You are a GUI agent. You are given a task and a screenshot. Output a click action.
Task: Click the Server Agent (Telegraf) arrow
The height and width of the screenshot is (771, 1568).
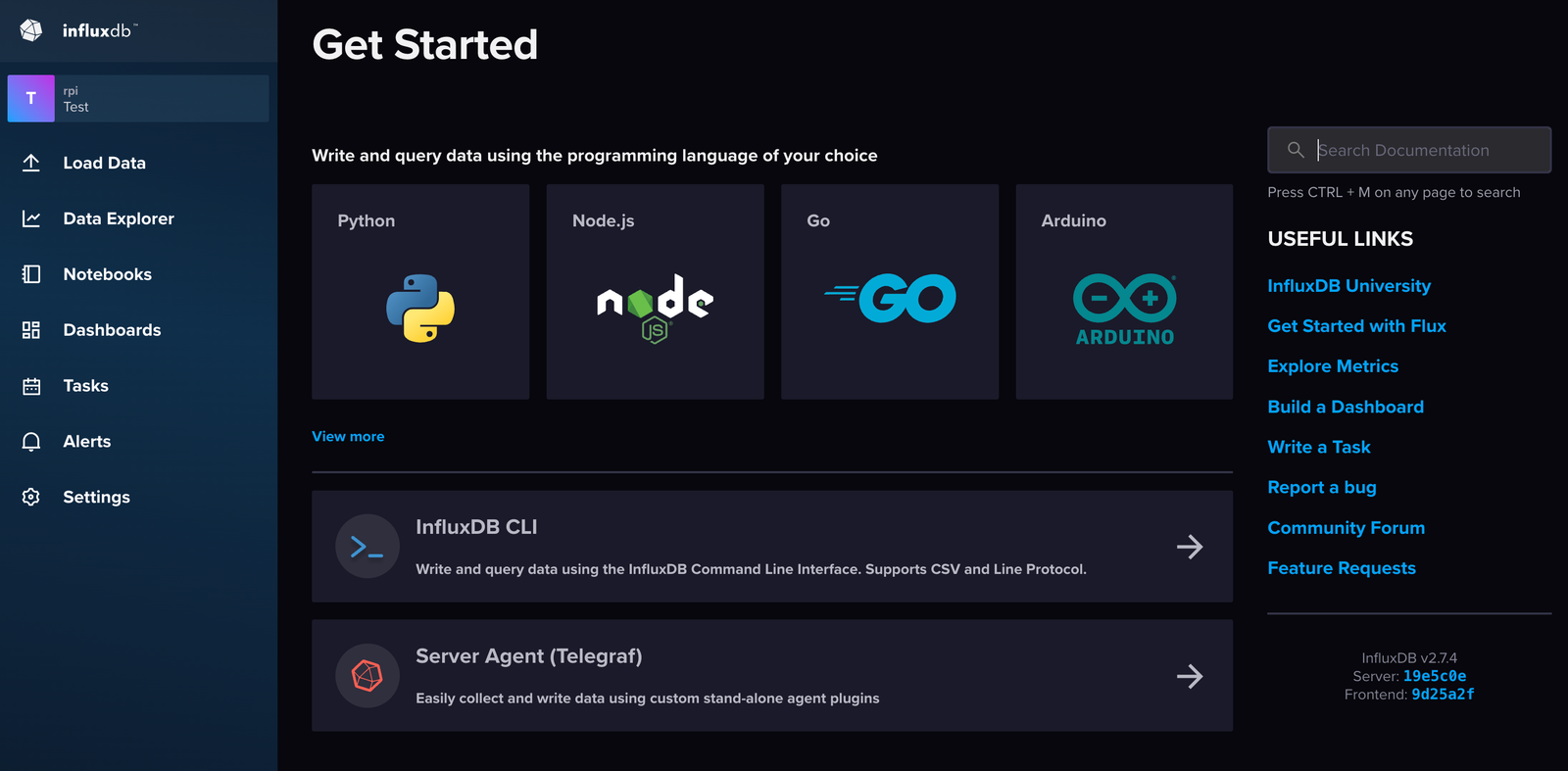coord(1190,676)
